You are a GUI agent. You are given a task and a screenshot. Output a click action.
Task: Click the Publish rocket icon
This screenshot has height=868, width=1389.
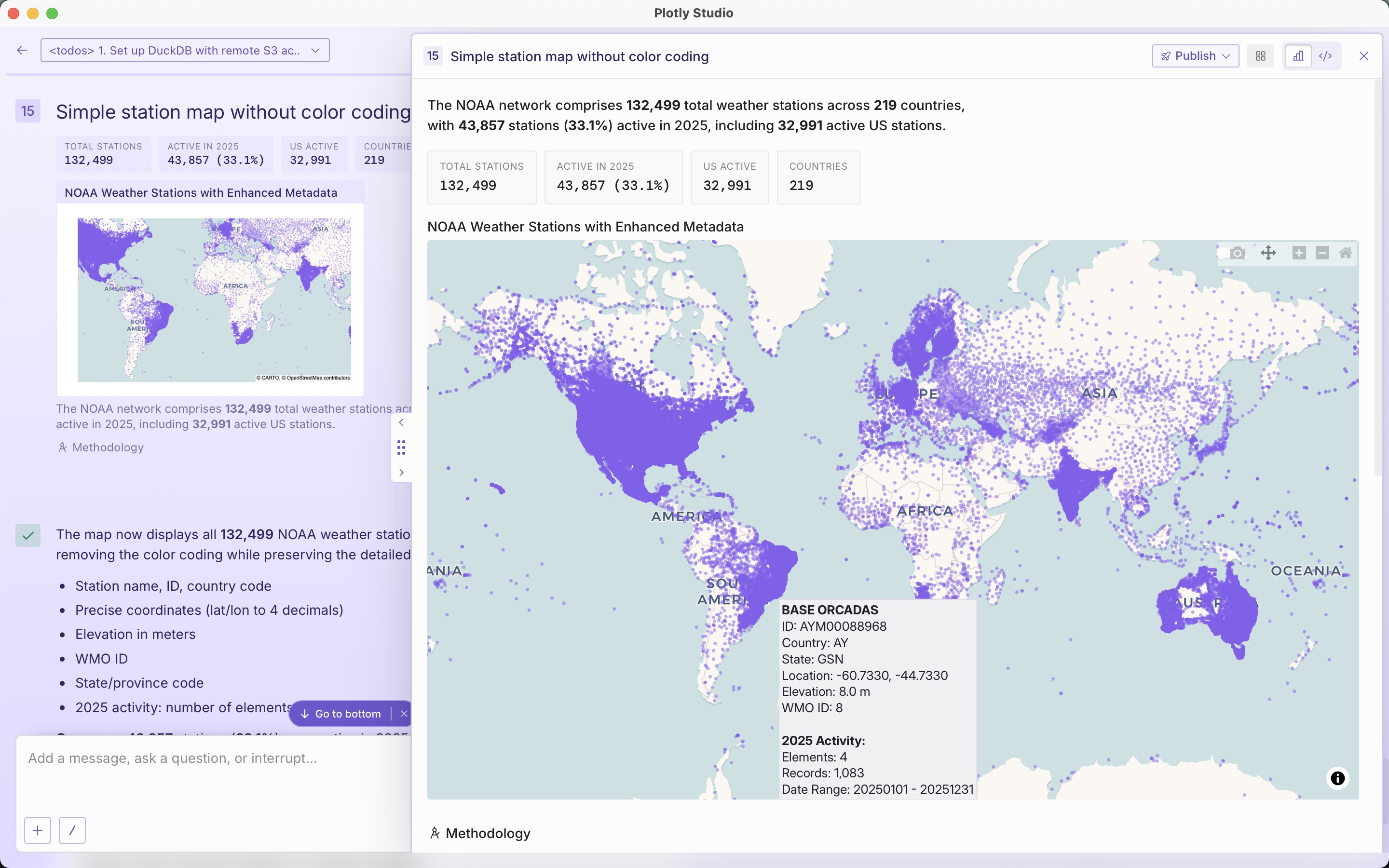click(1166, 56)
